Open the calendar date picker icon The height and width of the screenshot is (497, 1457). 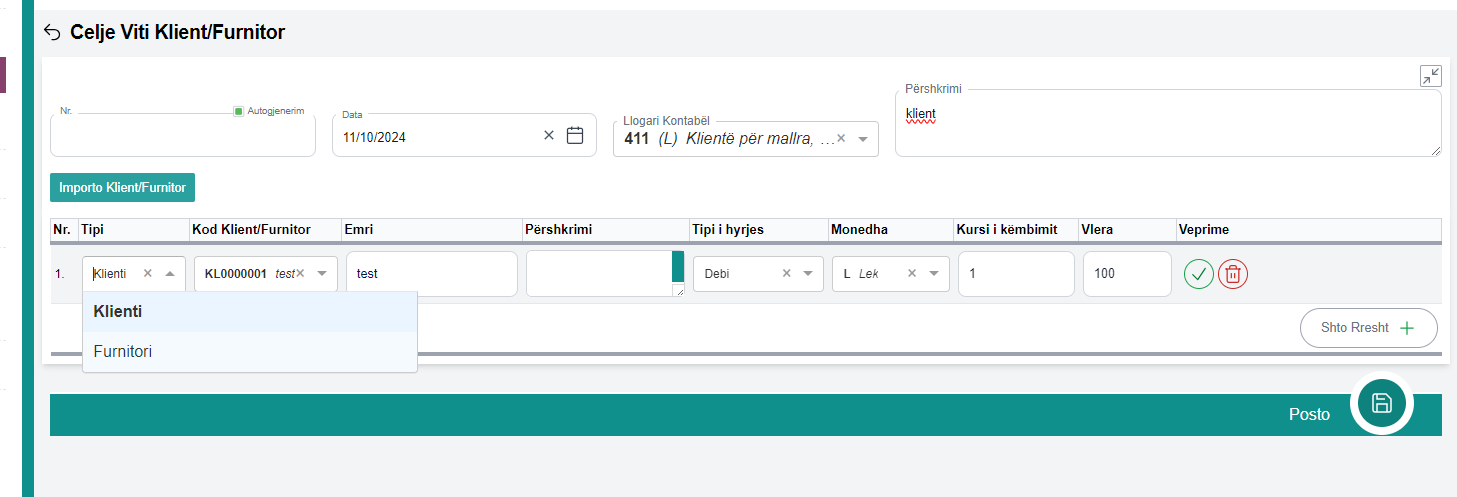575,136
